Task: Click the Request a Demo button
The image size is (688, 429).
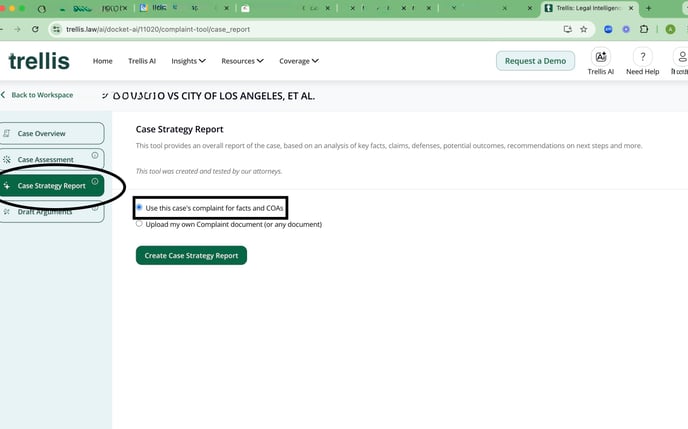Action: [x=535, y=61]
